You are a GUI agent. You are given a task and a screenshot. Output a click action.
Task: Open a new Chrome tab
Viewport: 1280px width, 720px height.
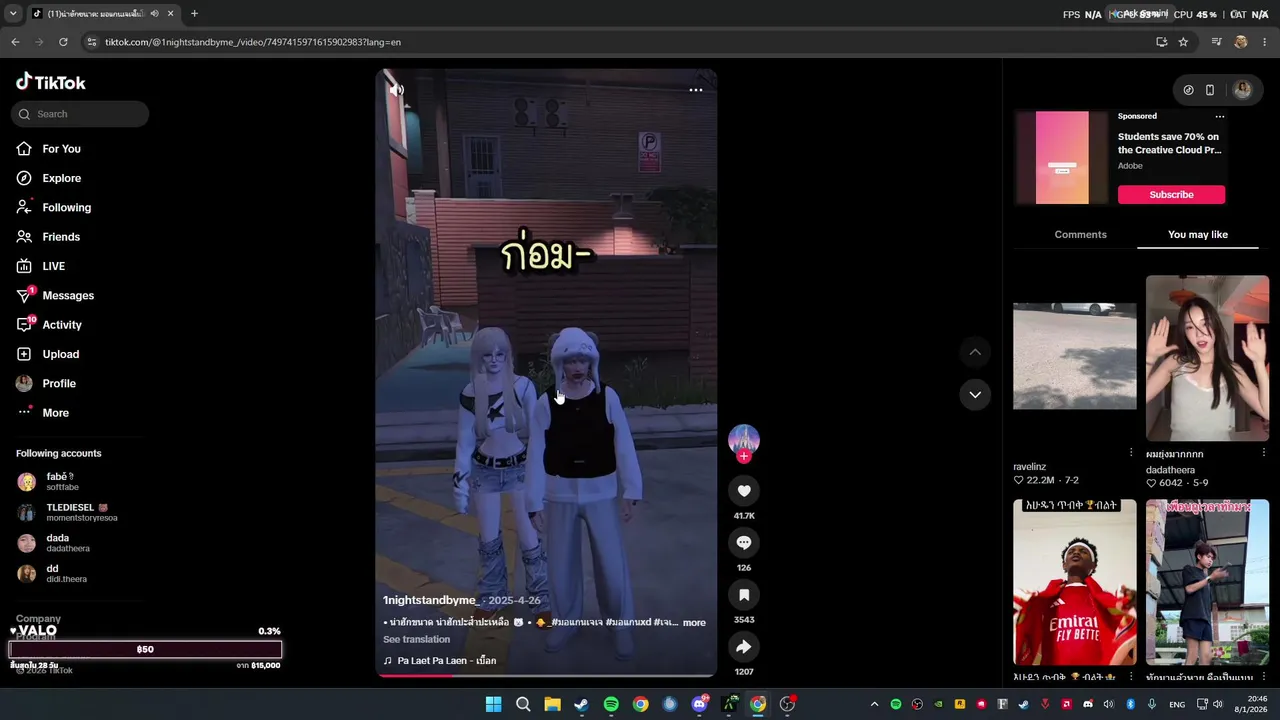click(194, 14)
